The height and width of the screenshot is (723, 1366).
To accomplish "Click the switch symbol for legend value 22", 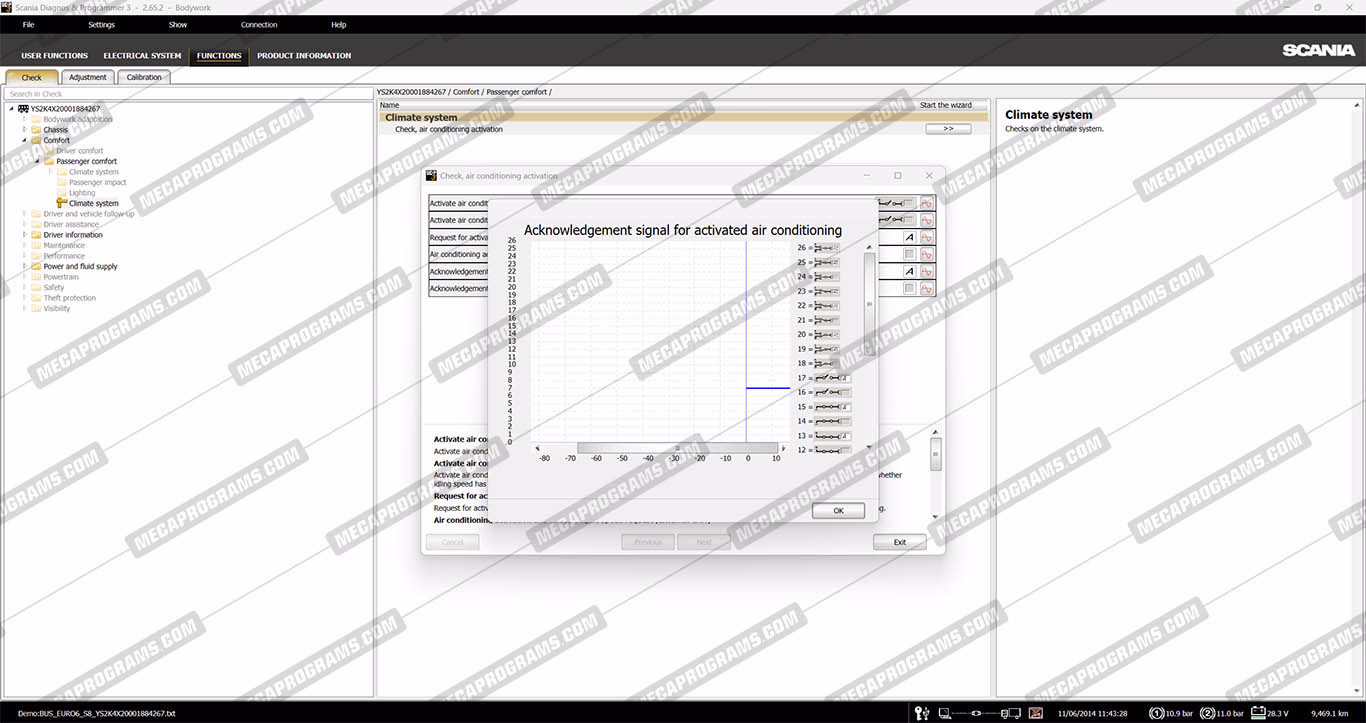I will 828,305.
